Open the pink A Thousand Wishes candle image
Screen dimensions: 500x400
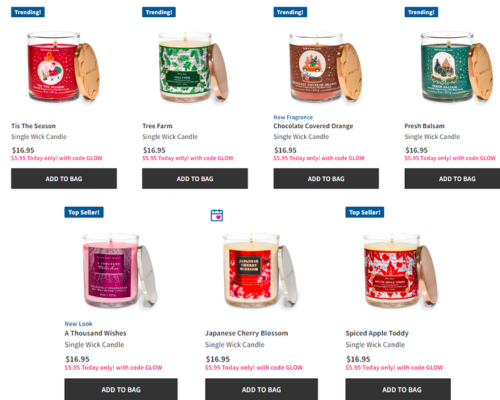[119, 271]
